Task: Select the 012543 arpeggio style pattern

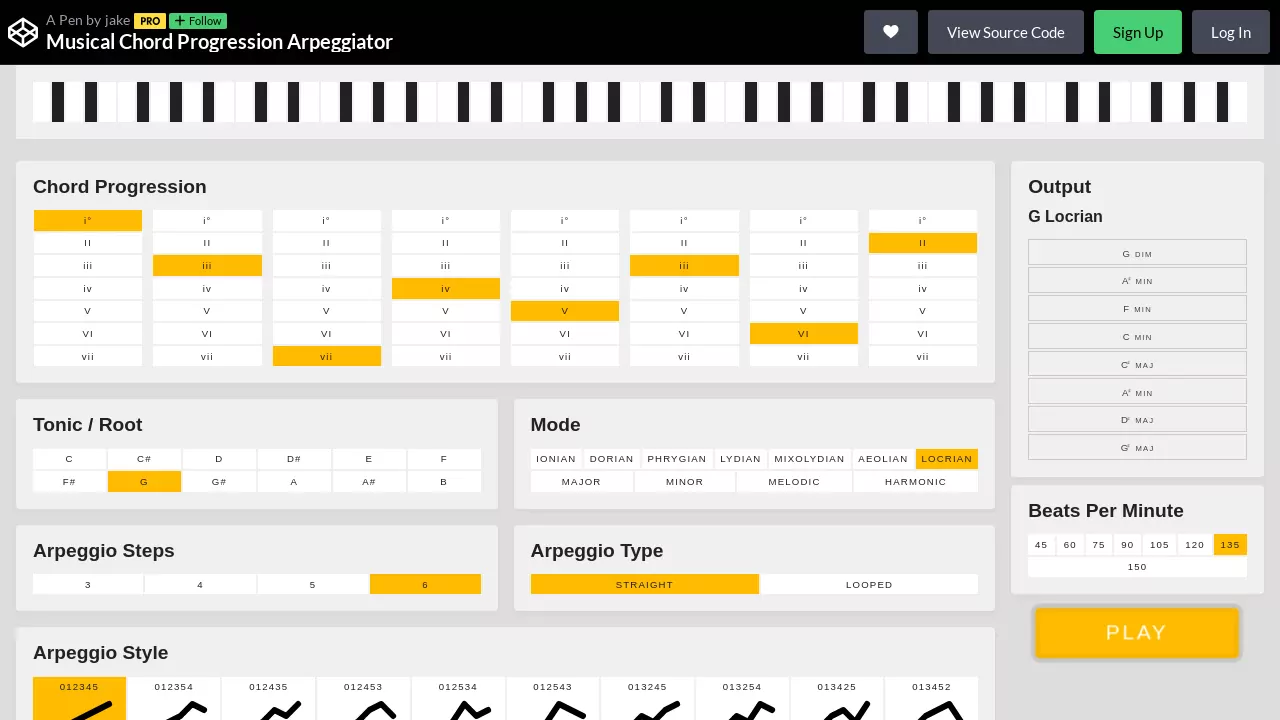Action: [x=553, y=699]
